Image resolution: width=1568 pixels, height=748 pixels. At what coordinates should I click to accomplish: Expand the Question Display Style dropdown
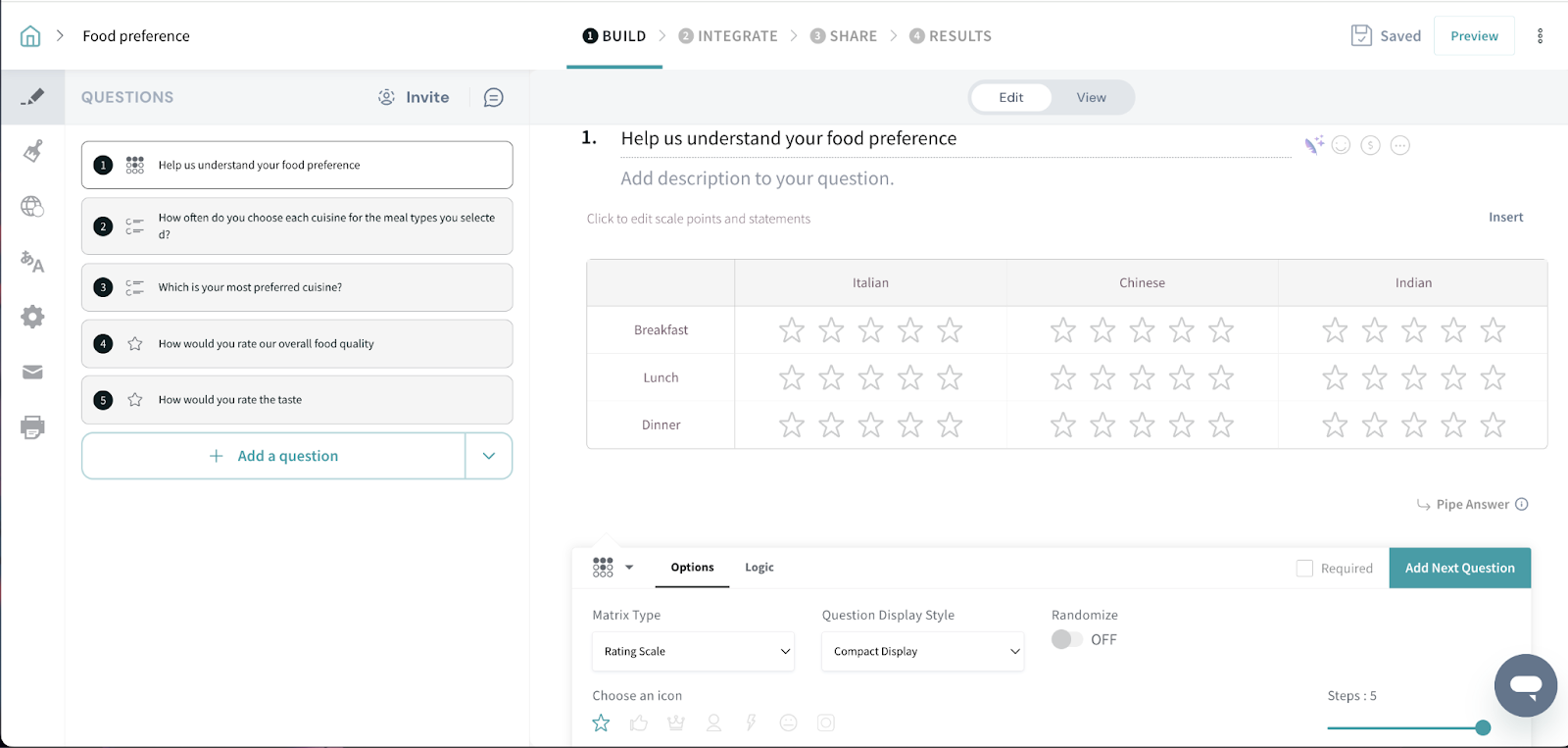pos(922,652)
